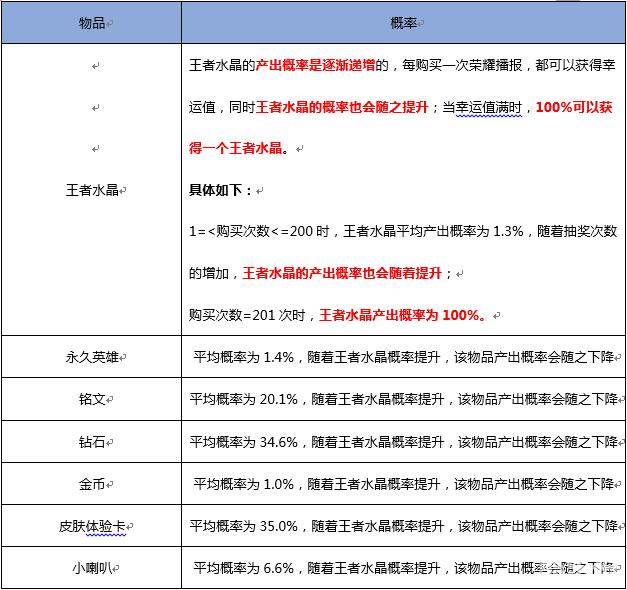Select the 王者水晶 item name cell
This screenshot has height=590, width=627.
pyautogui.click(x=92, y=190)
